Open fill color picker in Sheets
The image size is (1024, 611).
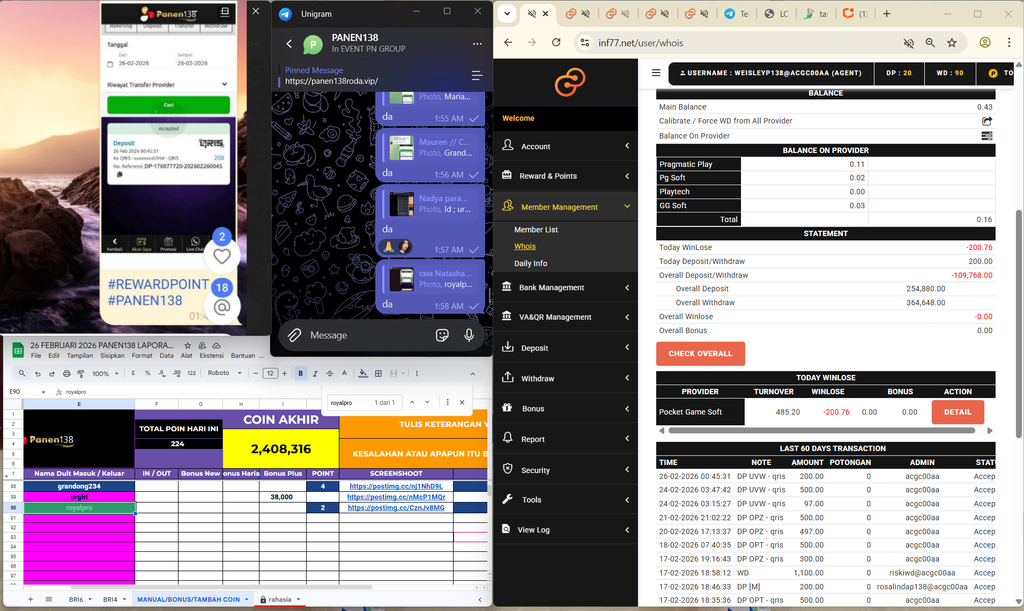(363, 373)
